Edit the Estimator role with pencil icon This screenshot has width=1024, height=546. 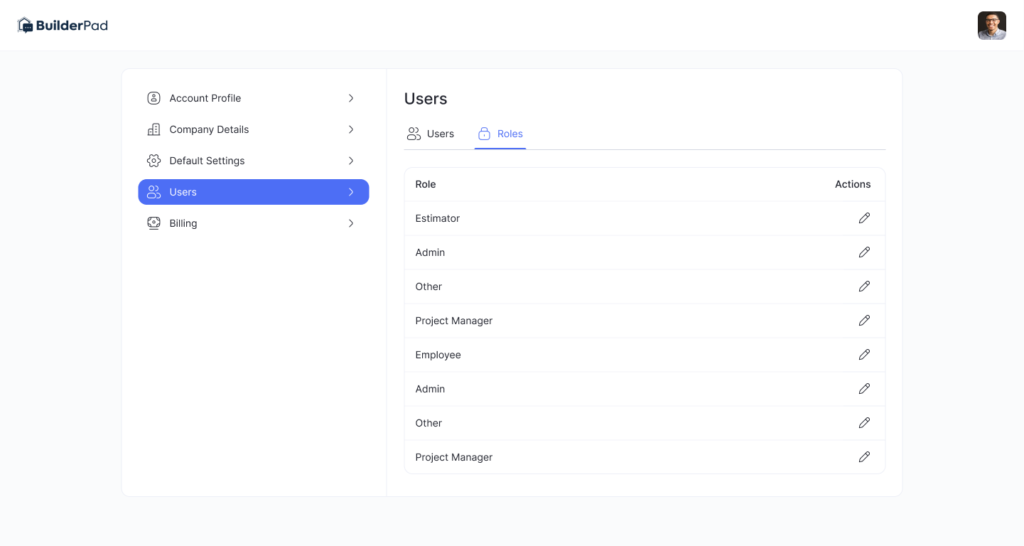[x=864, y=218]
